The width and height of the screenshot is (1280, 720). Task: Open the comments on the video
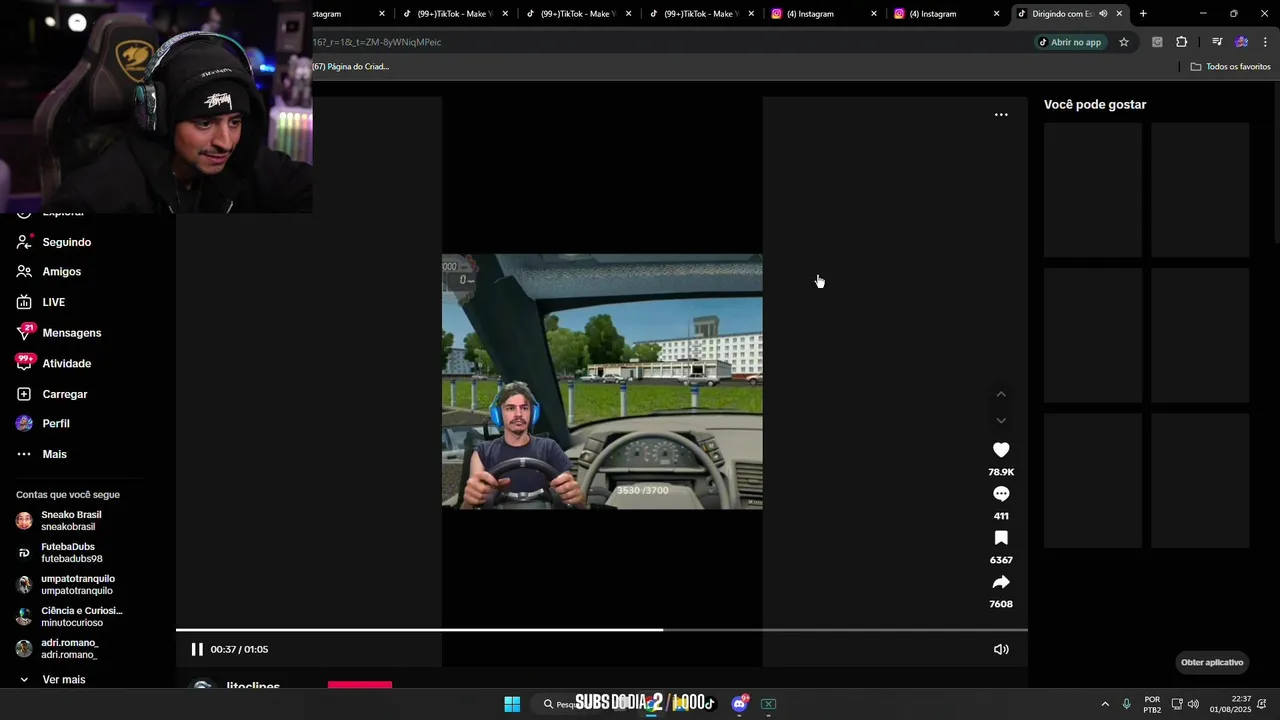tap(1001, 494)
